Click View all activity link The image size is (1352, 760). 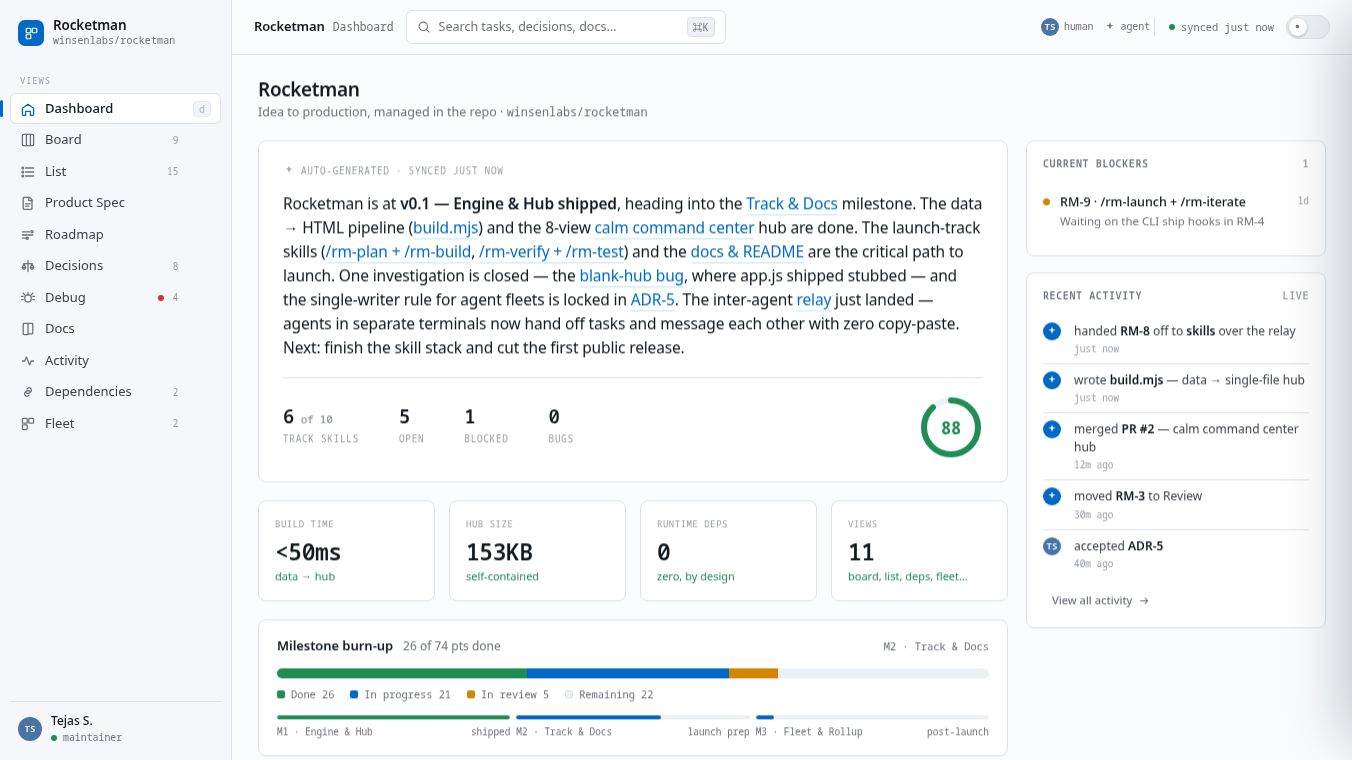[x=1100, y=601]
